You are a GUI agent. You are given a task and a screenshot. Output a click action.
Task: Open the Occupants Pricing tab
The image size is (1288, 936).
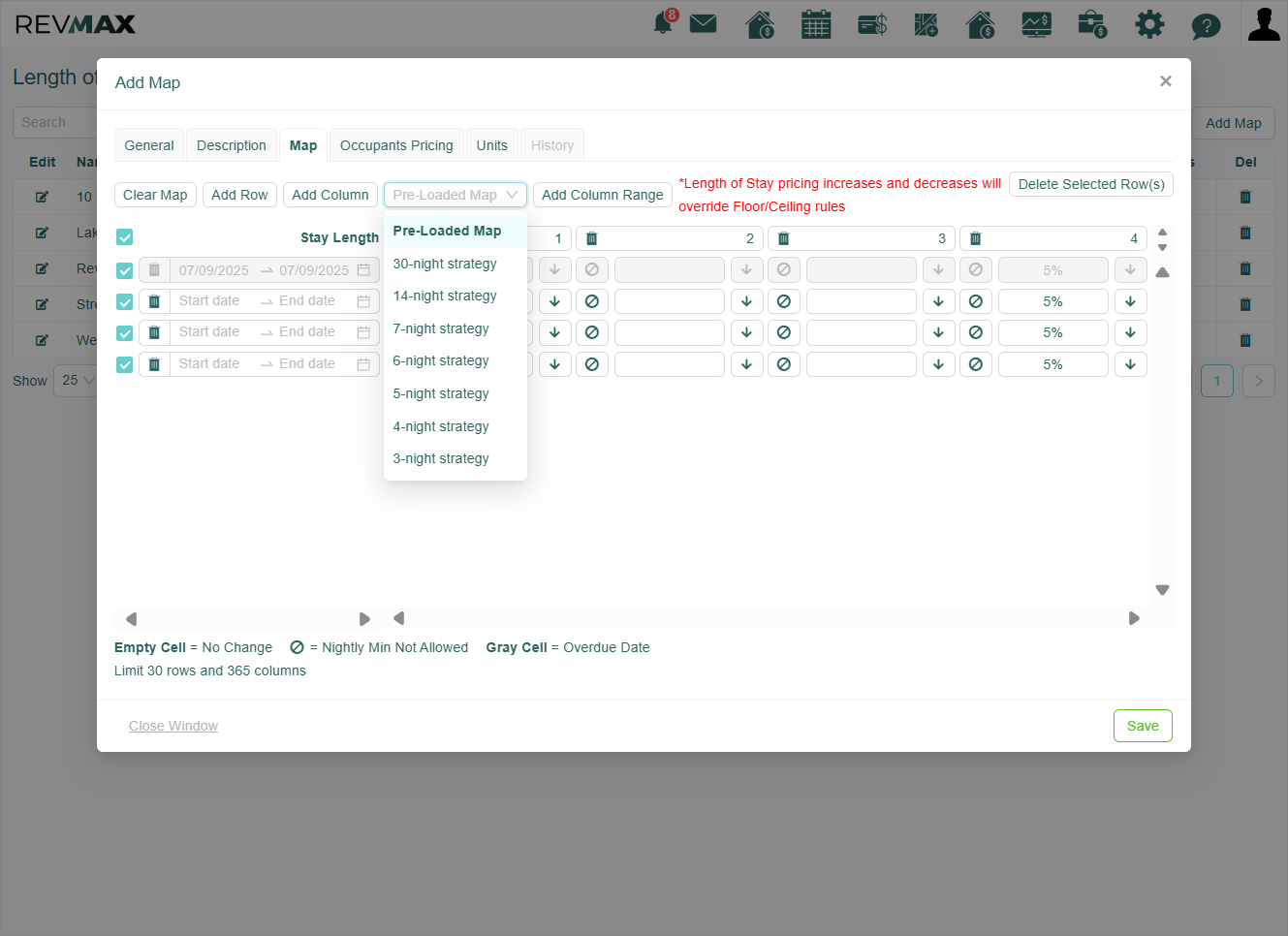[396, 145]
